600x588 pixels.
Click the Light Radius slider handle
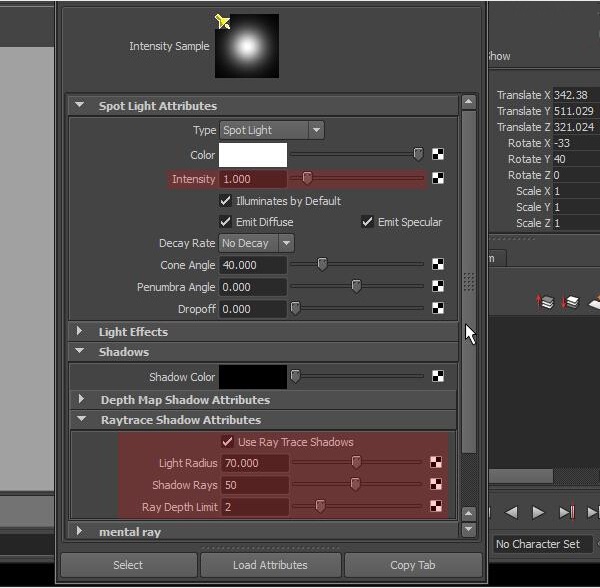point(356,462)
